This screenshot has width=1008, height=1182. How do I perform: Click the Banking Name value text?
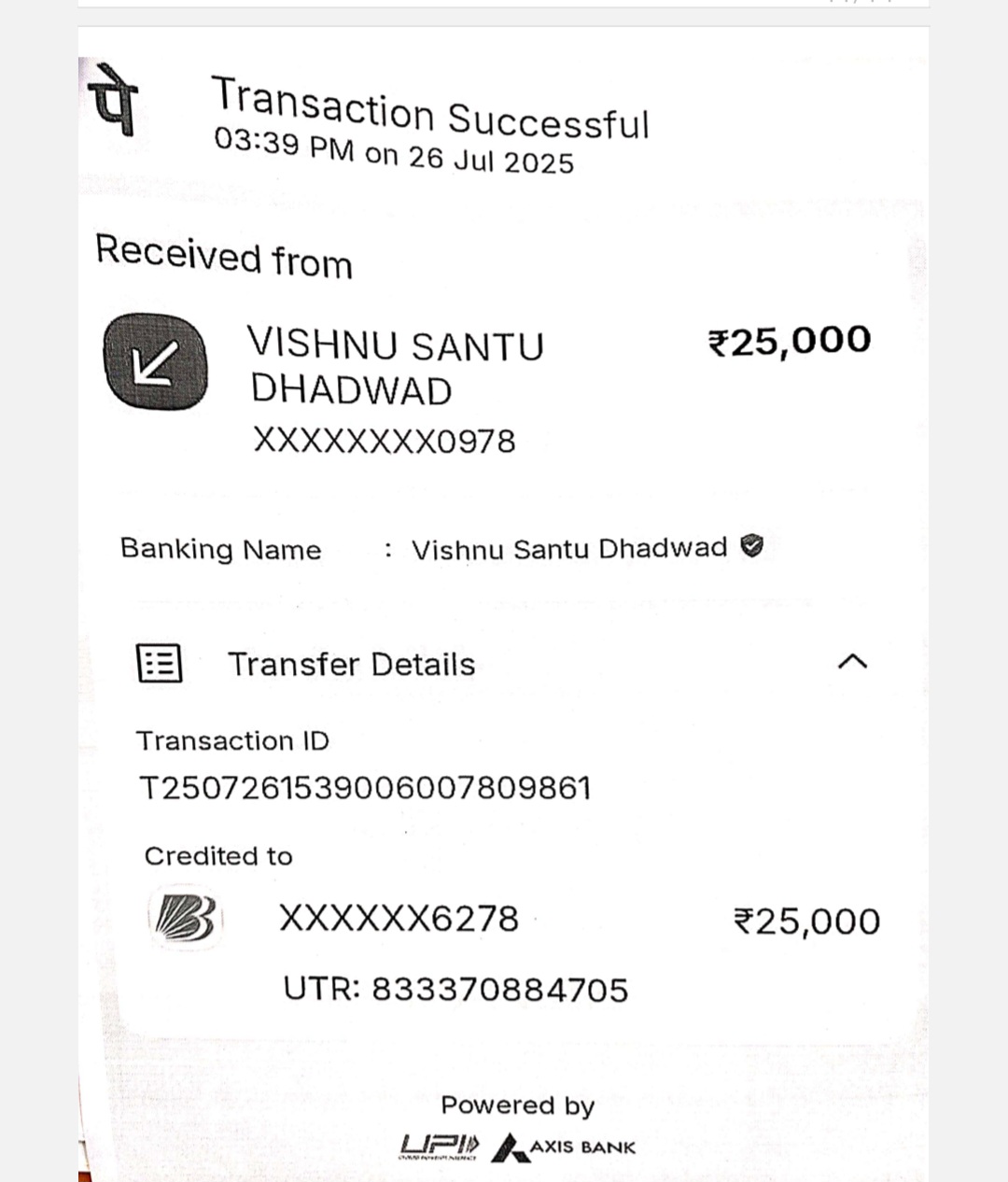coord(569,549)
